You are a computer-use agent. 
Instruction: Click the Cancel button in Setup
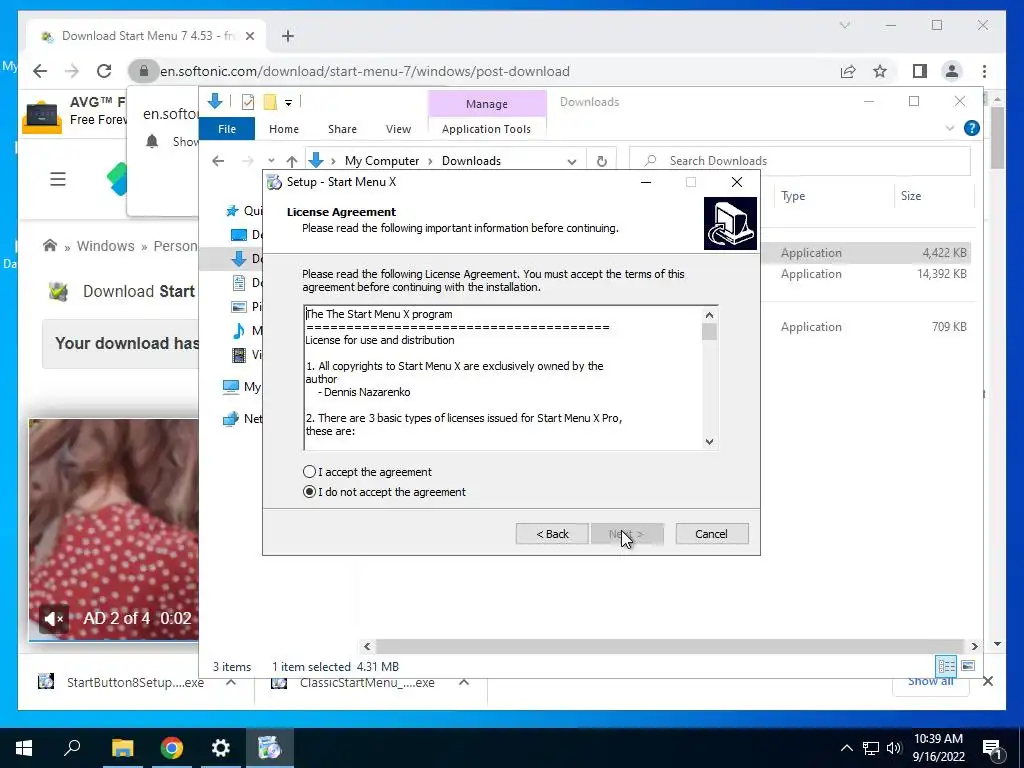(x=711, y=534)
